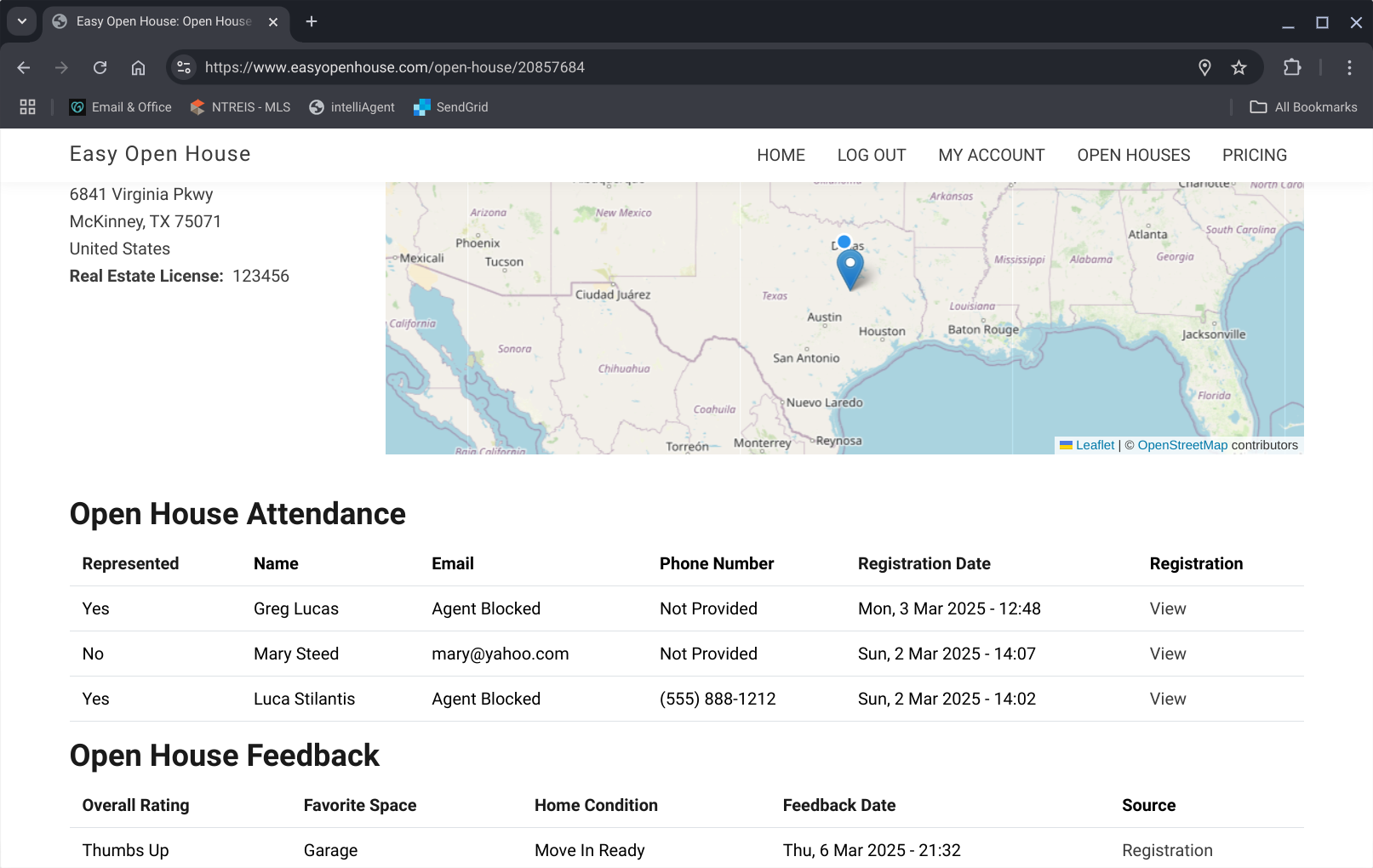Open the tab search dropdown arrow
1373x868 pixels.
(21, 21)
